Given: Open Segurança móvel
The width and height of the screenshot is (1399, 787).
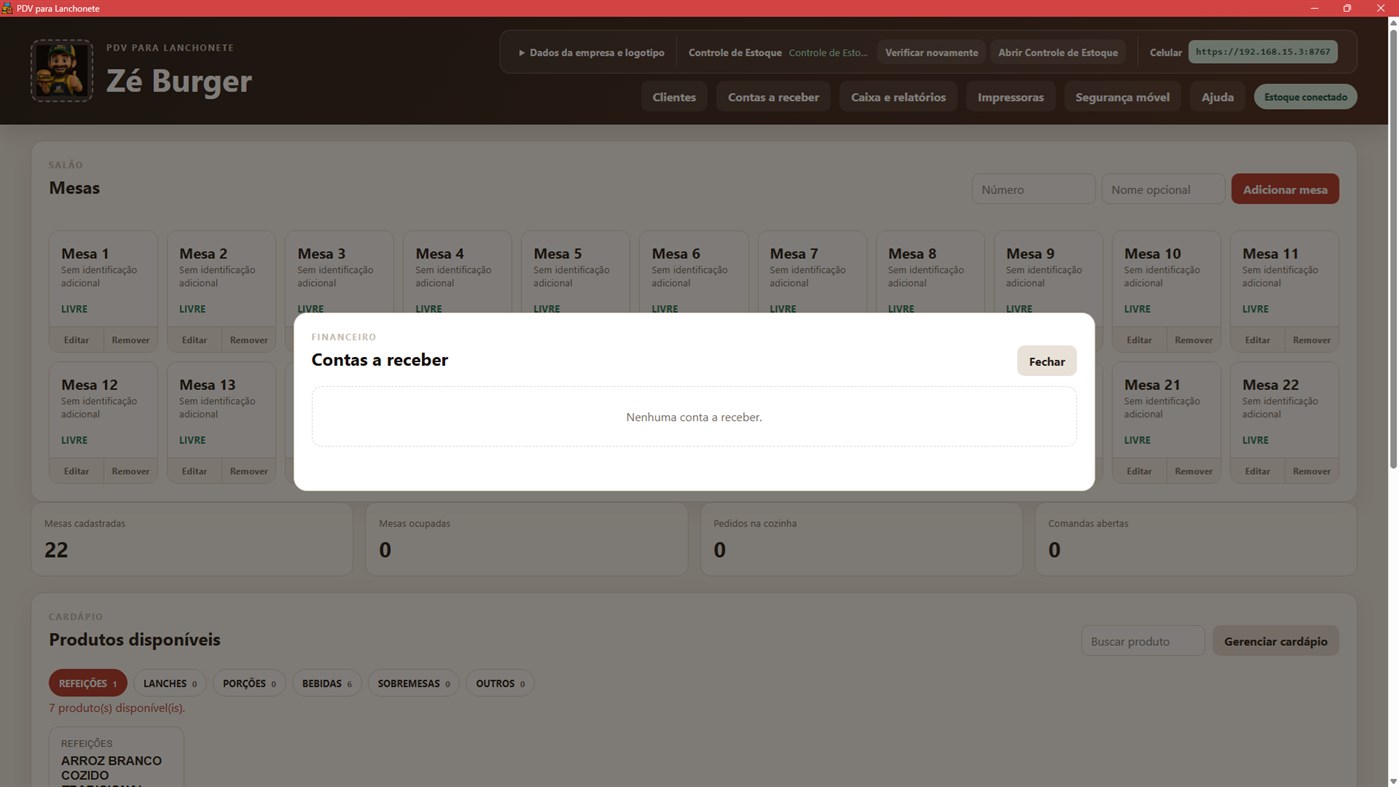Looking at the screenshot, I should click(x=1122, y=97).
